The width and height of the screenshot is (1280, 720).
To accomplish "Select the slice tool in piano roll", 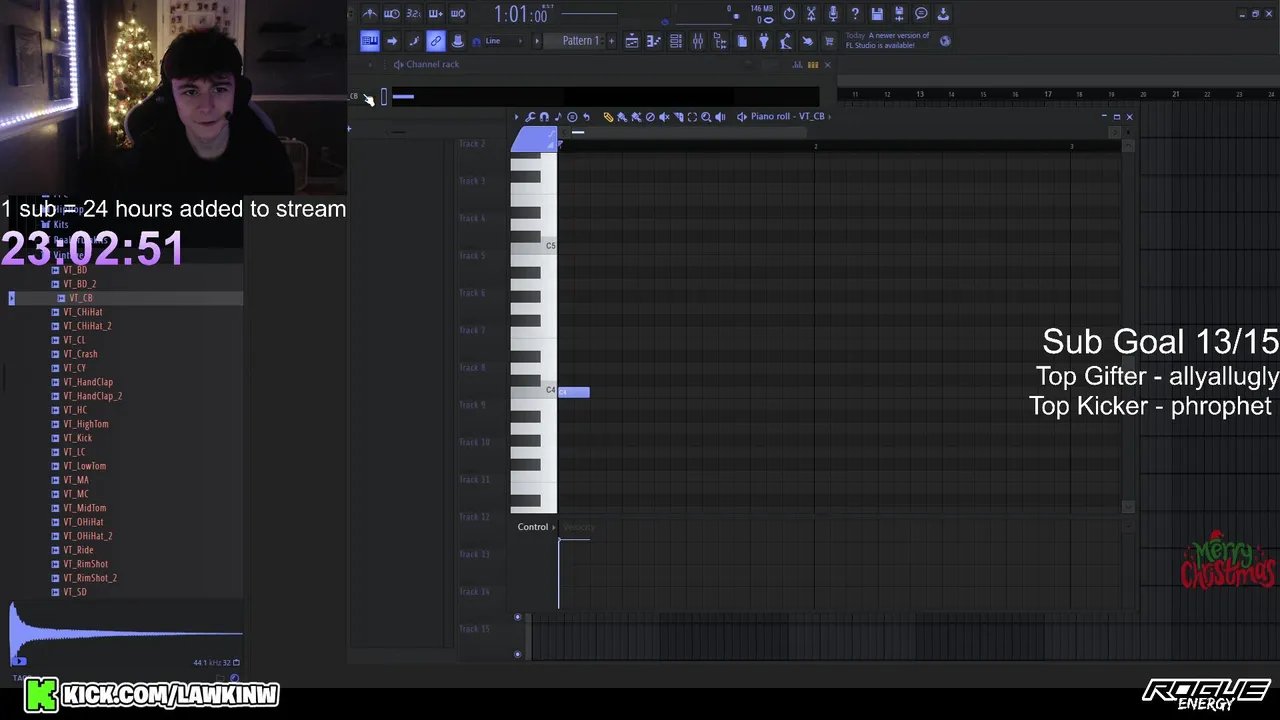I will coord(678,117).
